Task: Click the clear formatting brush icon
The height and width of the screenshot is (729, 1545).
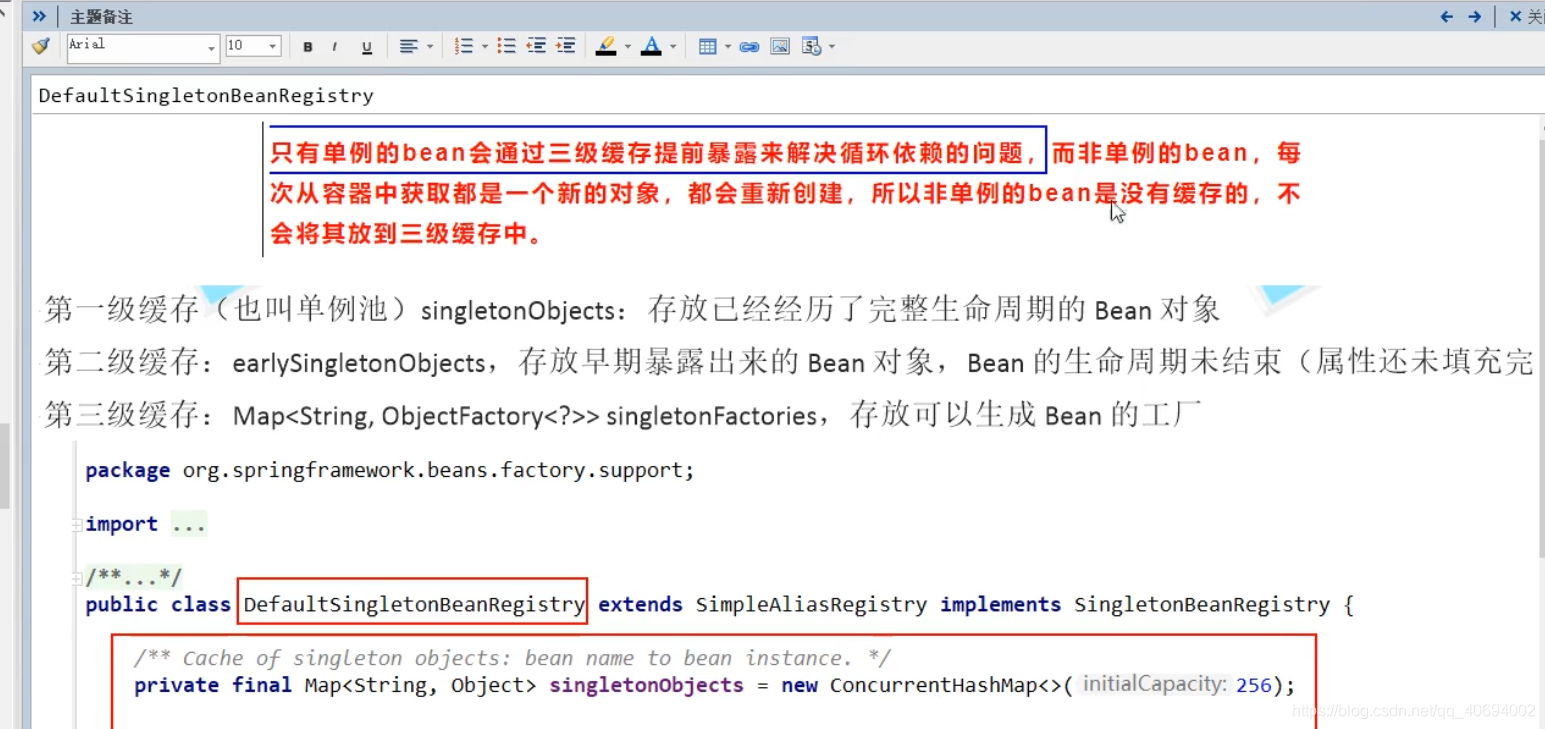Action: pyautogui.click(x=40, y=46)
